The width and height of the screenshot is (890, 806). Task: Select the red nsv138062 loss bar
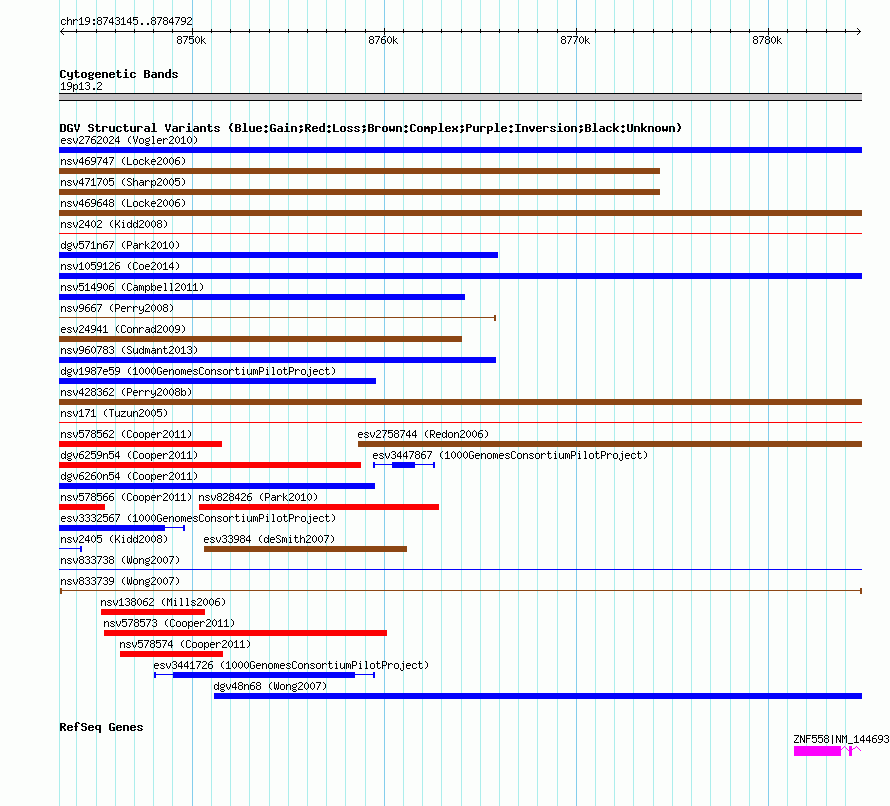153,612
